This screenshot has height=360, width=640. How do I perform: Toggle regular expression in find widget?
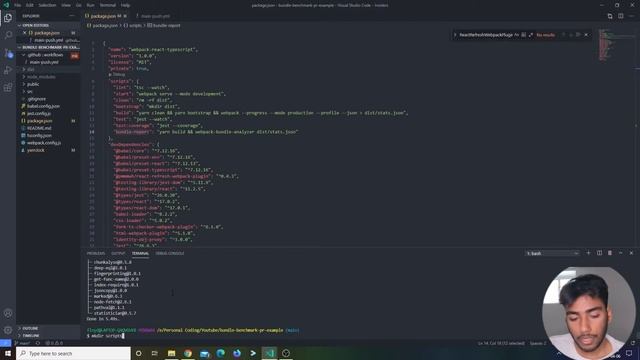pos(531,35)
